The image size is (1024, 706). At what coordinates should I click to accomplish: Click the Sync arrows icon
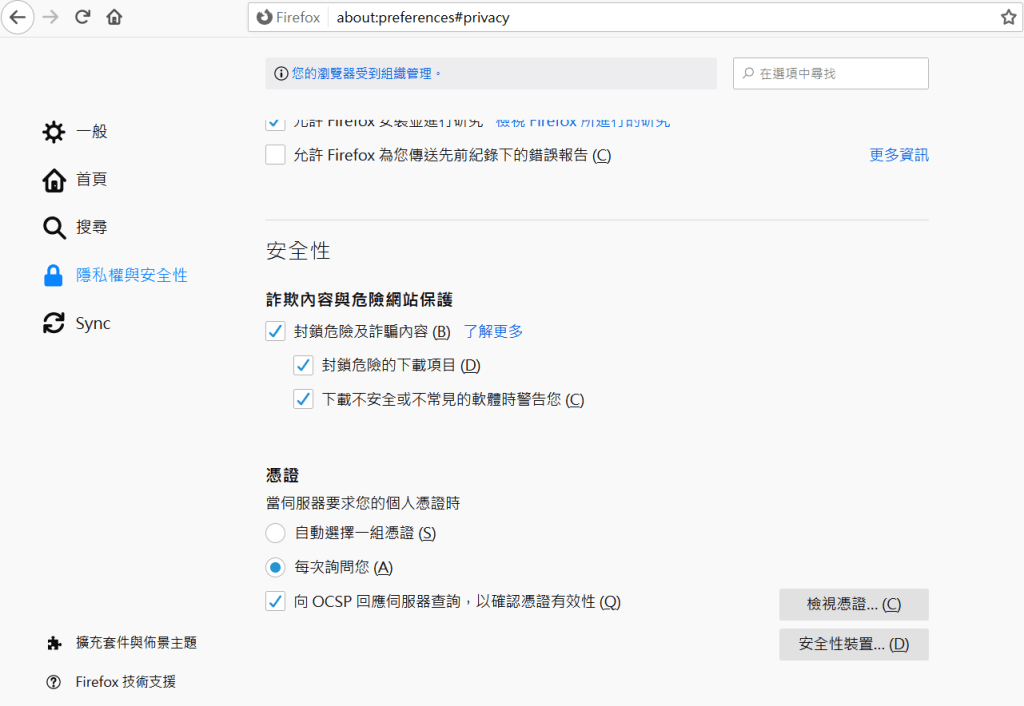point(54,324)
